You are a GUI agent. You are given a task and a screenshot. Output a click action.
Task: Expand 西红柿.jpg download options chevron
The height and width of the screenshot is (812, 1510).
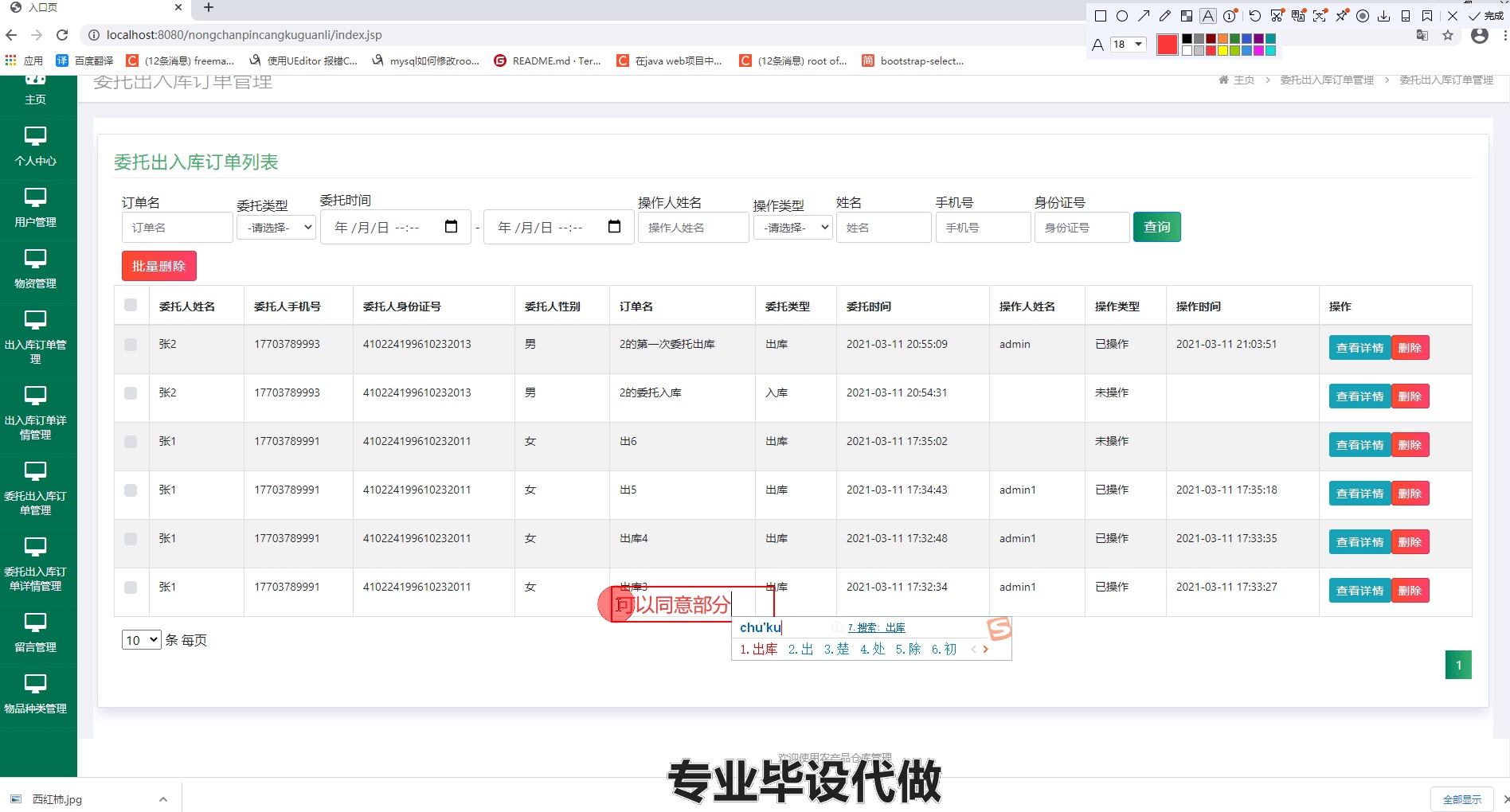click(x=162, y=799)
